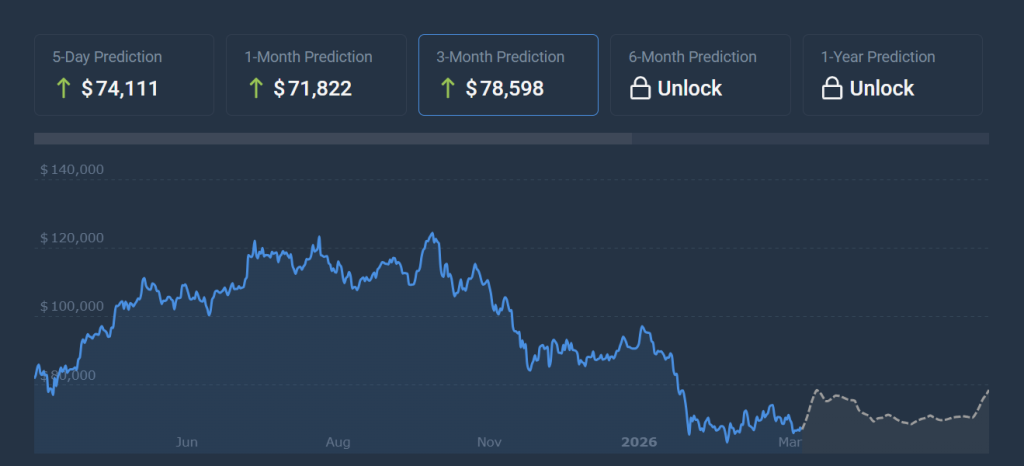
Task: Click the Aug label on the time axis
Action: coord(338,441)
